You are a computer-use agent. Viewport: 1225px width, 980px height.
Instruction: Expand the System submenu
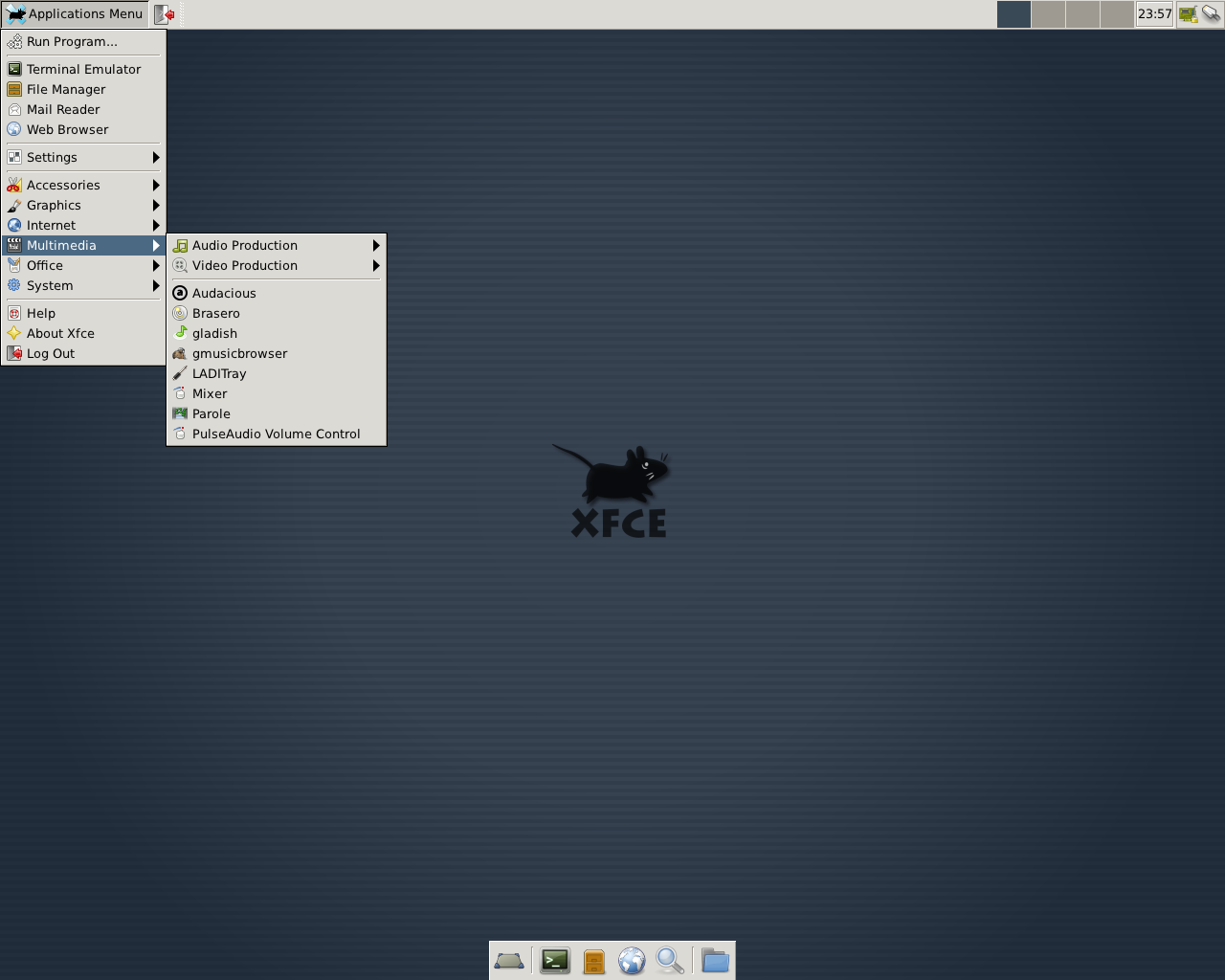(x=83, y=285)
